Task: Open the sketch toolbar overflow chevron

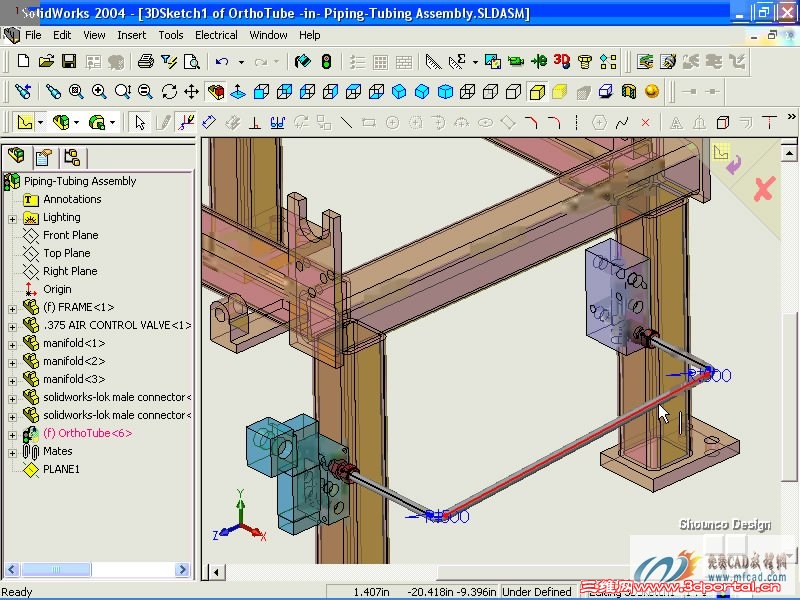Action: point(791,117)
